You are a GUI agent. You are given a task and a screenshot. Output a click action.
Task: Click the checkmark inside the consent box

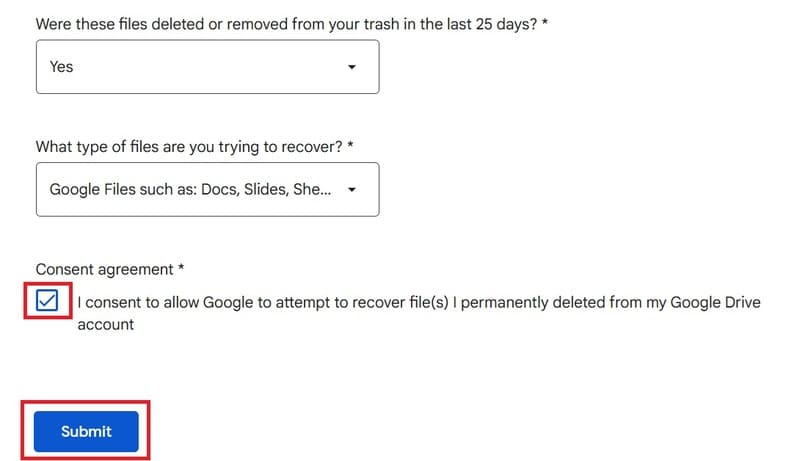pos(47,300)
